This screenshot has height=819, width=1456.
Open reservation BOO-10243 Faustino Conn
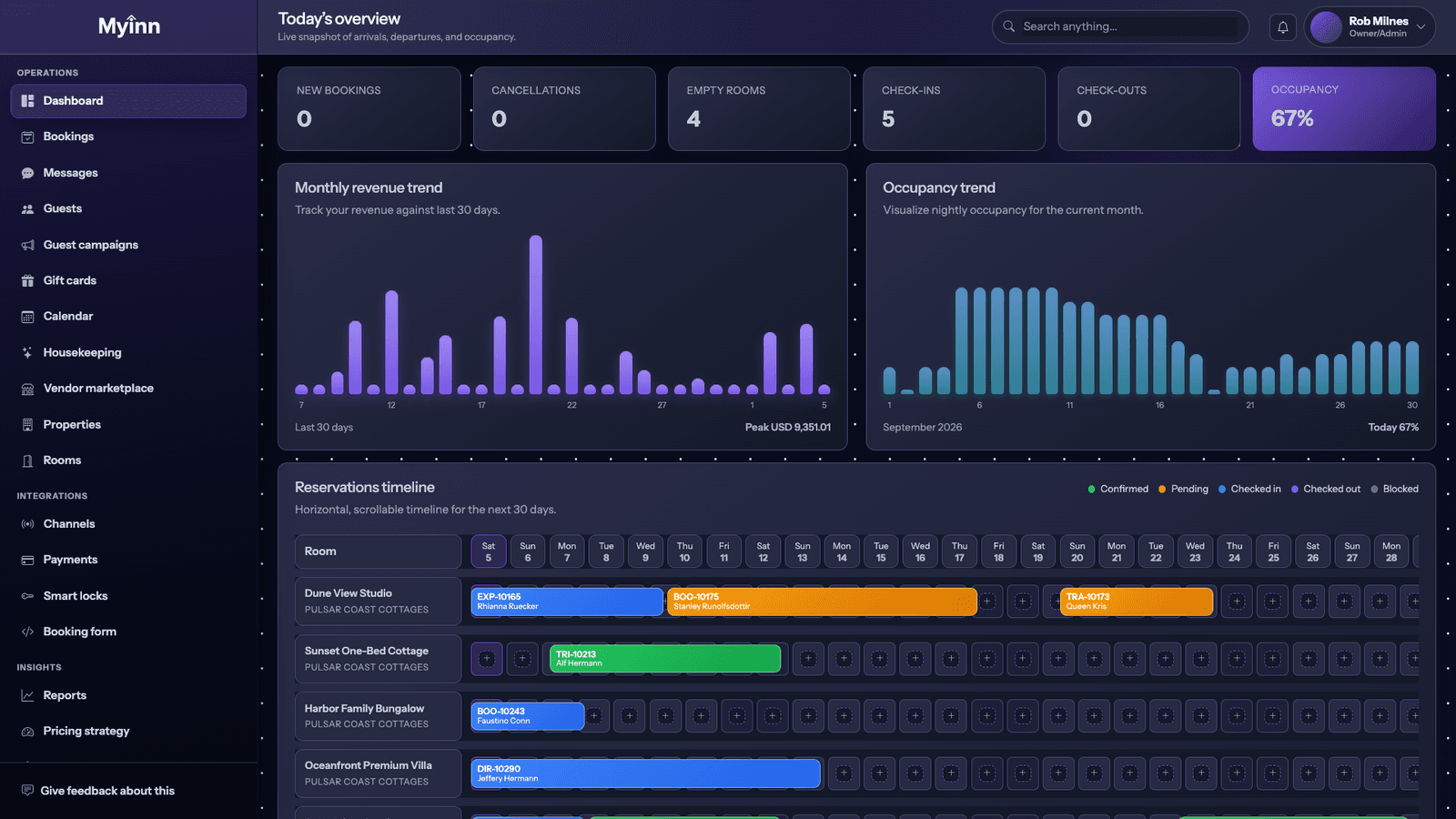coord(528,716)
